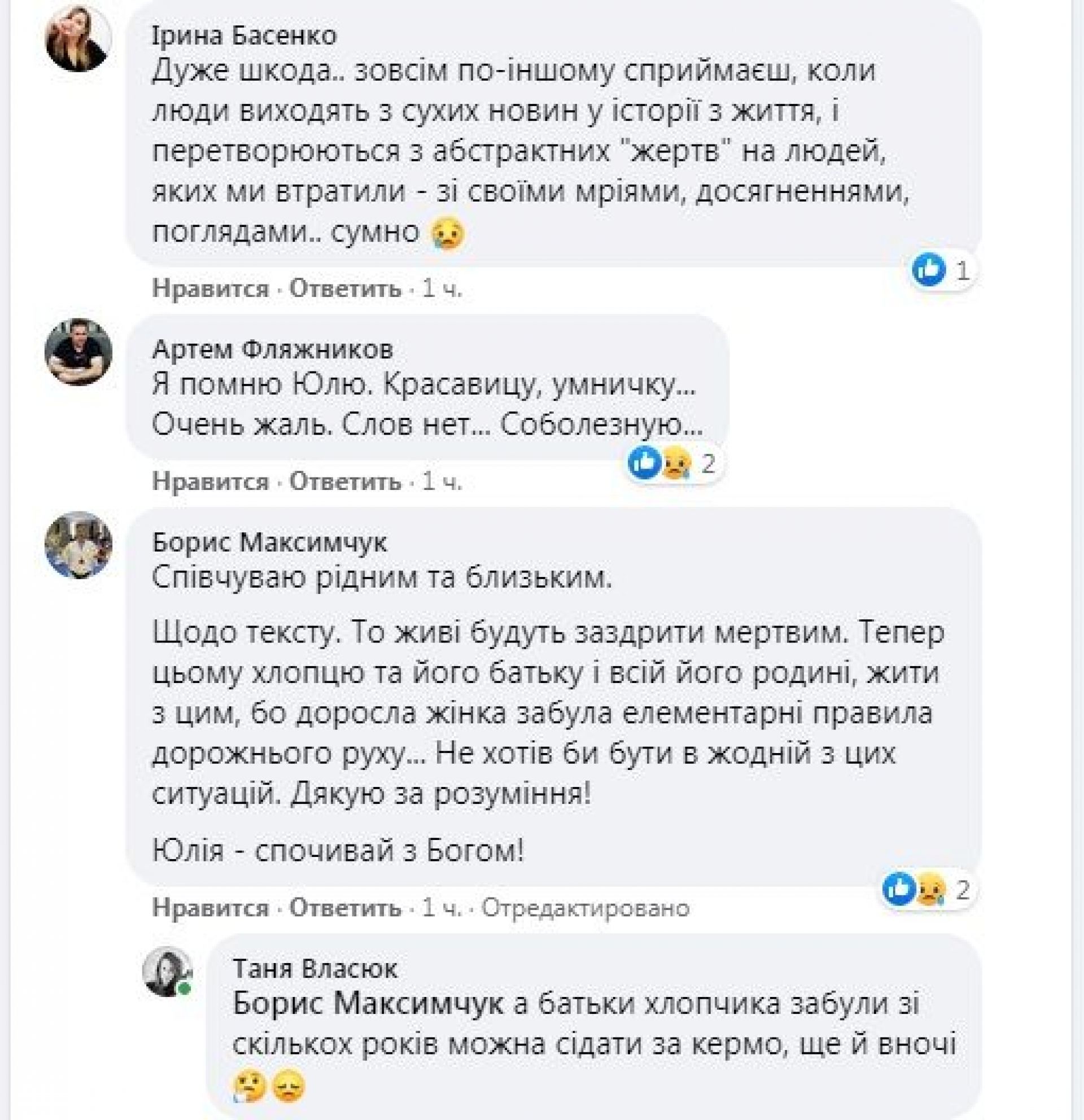
Task: Click Артем Фляжников's profile avatar
Action: click(78, 352)
